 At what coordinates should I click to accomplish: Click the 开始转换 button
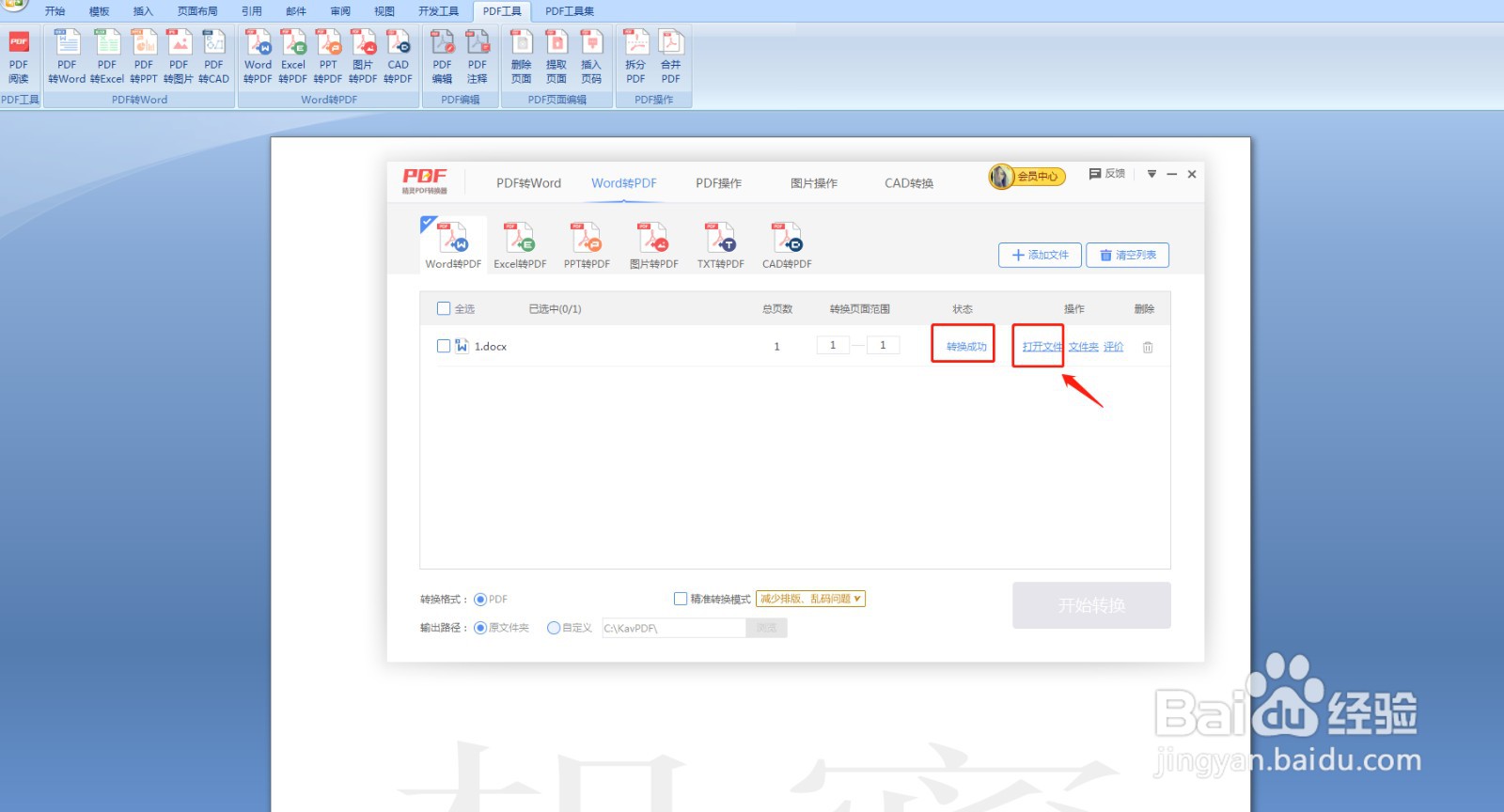1092,605
